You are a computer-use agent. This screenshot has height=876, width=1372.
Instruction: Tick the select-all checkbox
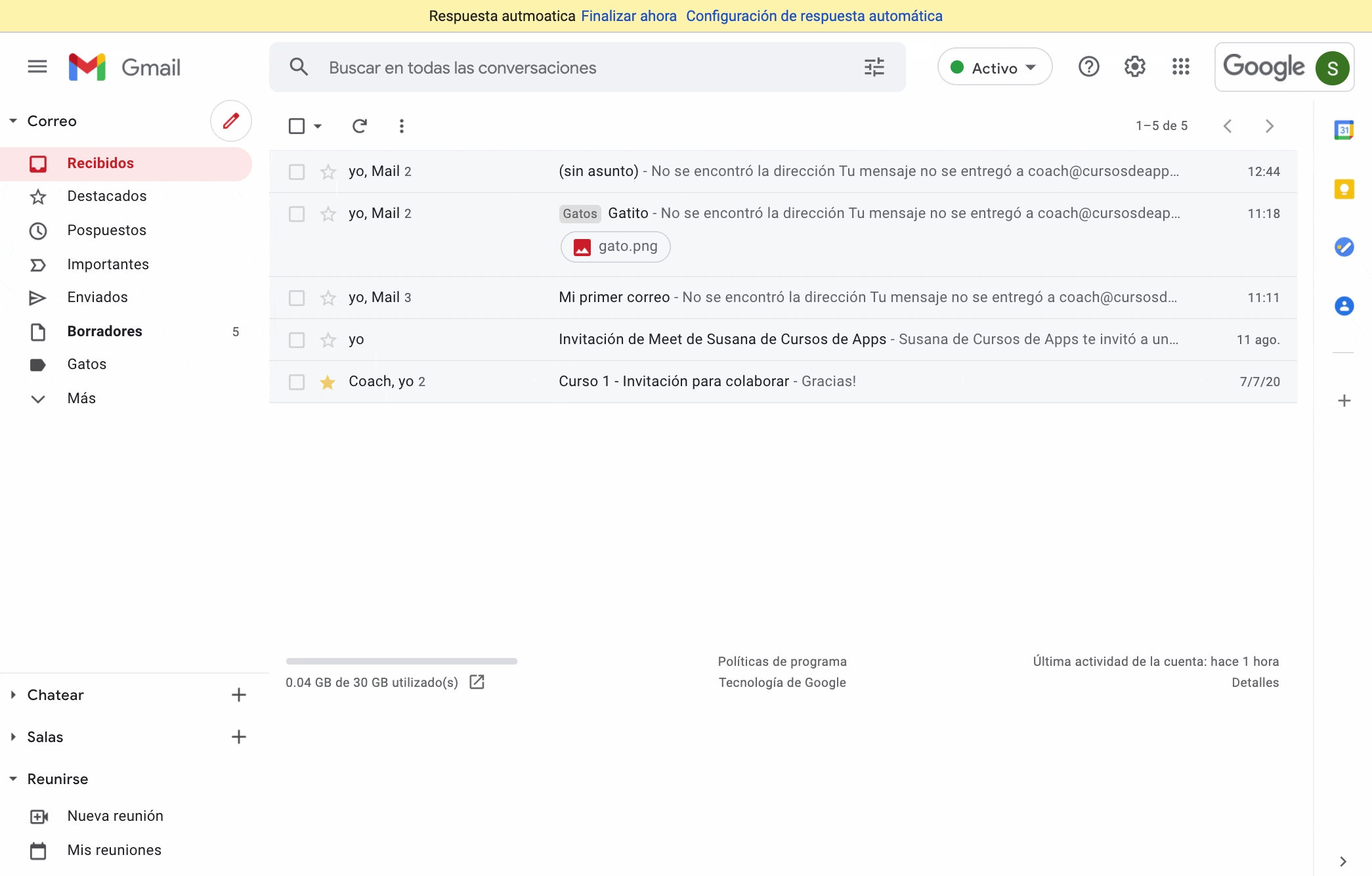(x=297, y=125)
